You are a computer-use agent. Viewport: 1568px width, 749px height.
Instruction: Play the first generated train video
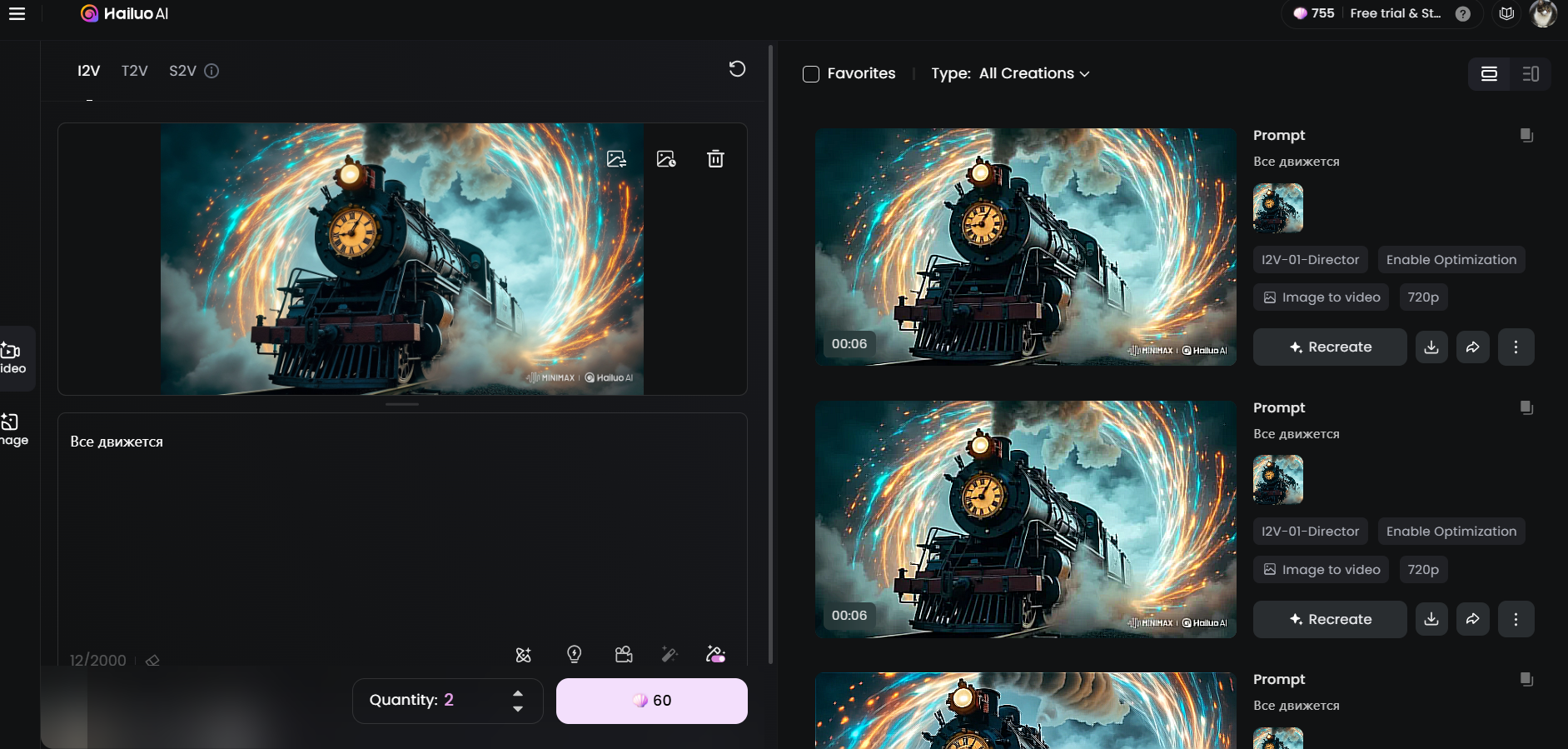coord(1026,247)
